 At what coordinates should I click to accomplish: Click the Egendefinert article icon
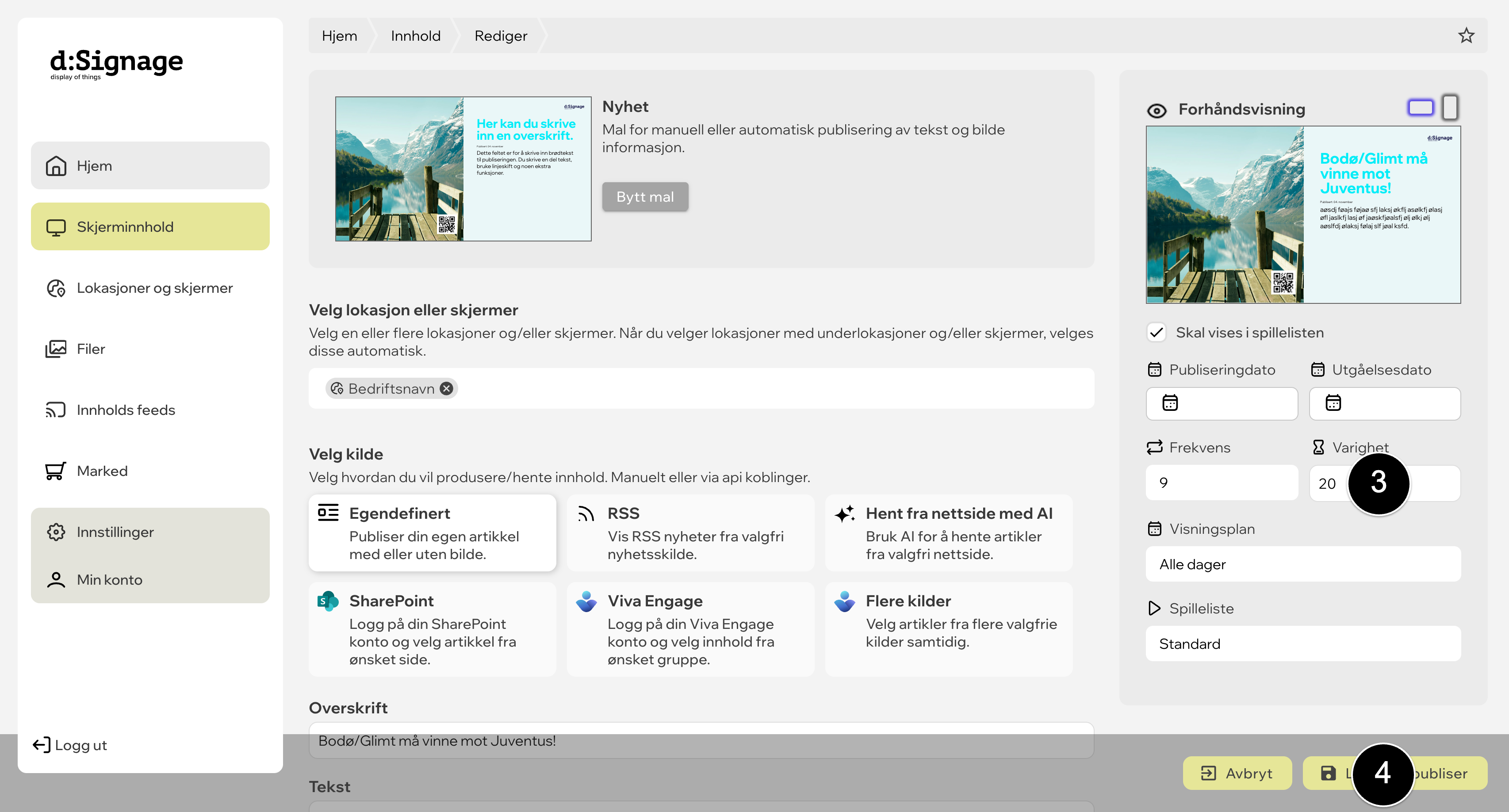(328, 513)
